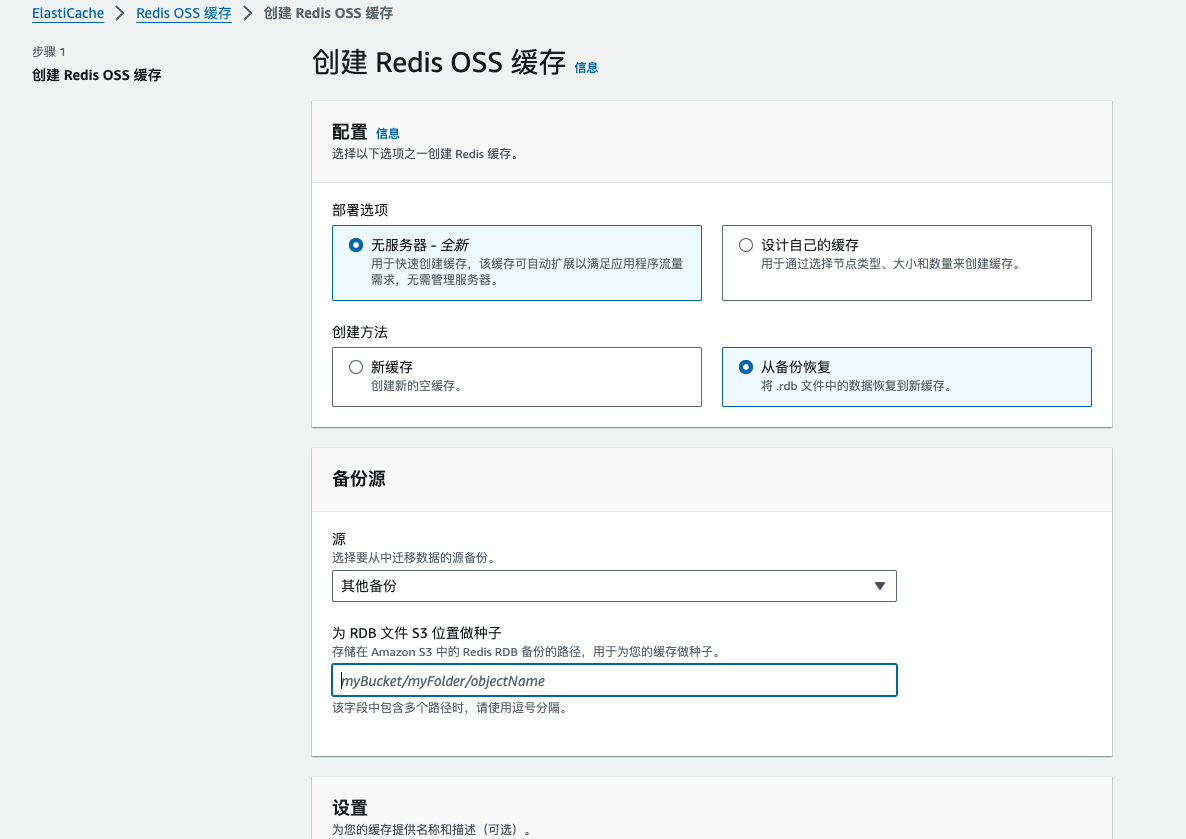
Task: Open the 源 dropdown showing 其他备份
Action: click(614, 586)
